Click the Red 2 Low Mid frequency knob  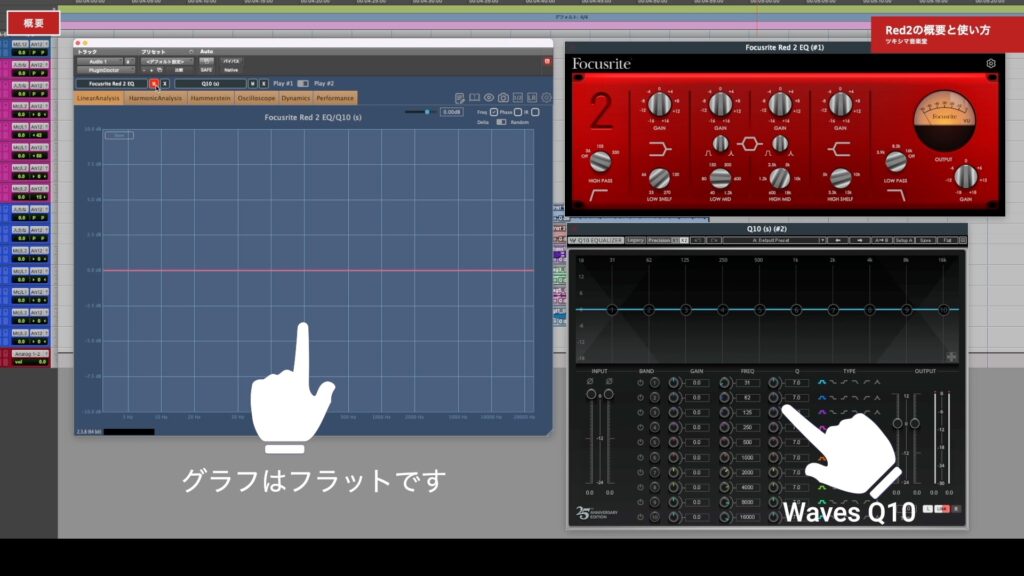point(720,178)
